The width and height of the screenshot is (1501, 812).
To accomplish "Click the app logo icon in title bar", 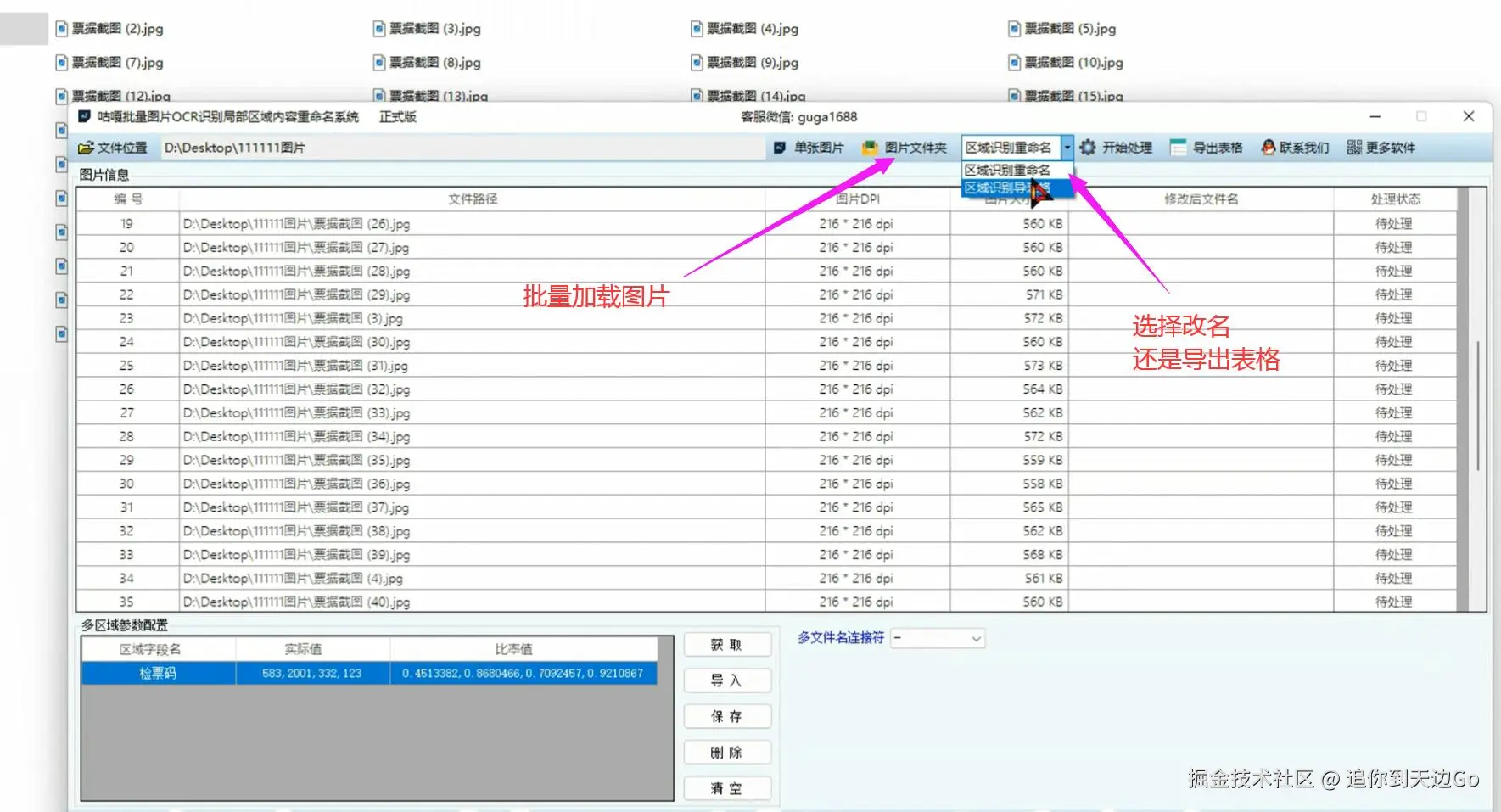I will click(85, 116).
